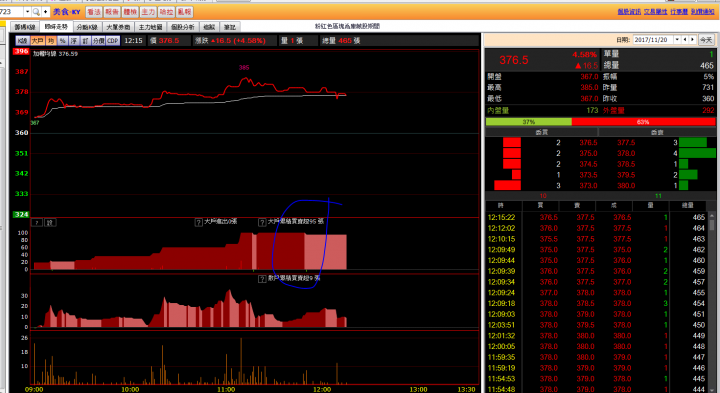Screen dimensions: 720x393
Task: Open the stock code dropdown arrow
Action: tap(27, 12)
